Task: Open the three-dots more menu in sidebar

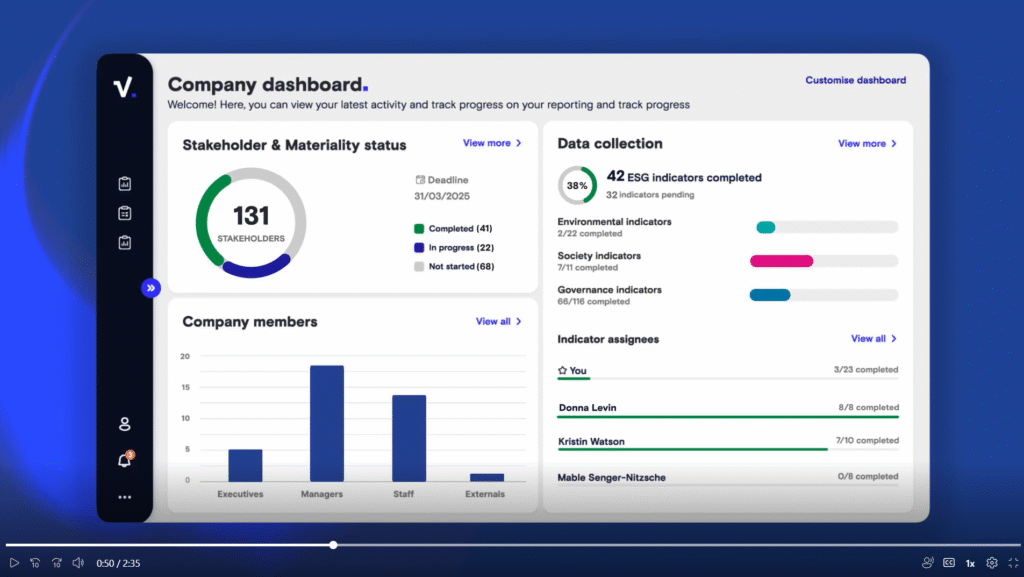Action: tap(125, 497)
